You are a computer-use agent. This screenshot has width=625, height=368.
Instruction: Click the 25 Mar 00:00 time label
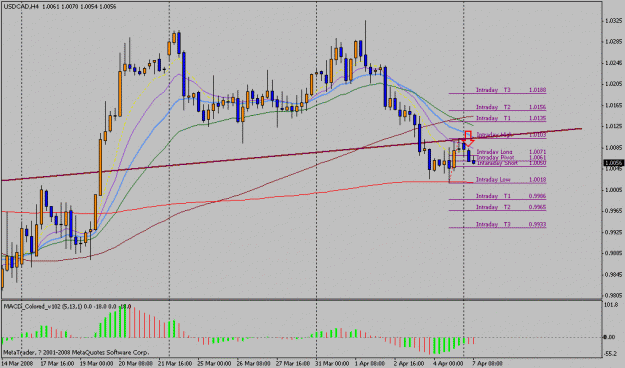214,364
